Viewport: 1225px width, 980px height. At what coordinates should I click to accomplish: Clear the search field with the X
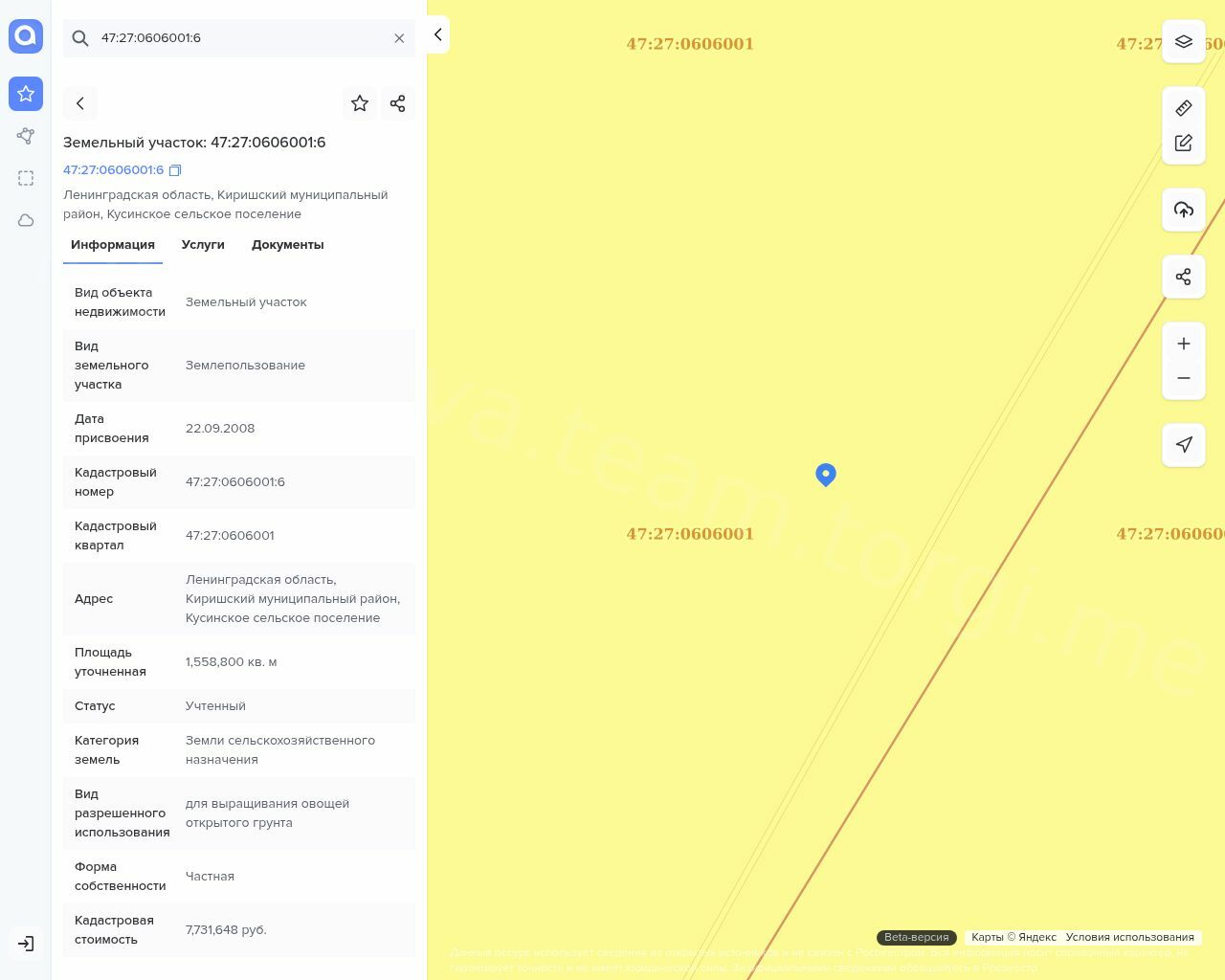[399, 38]
